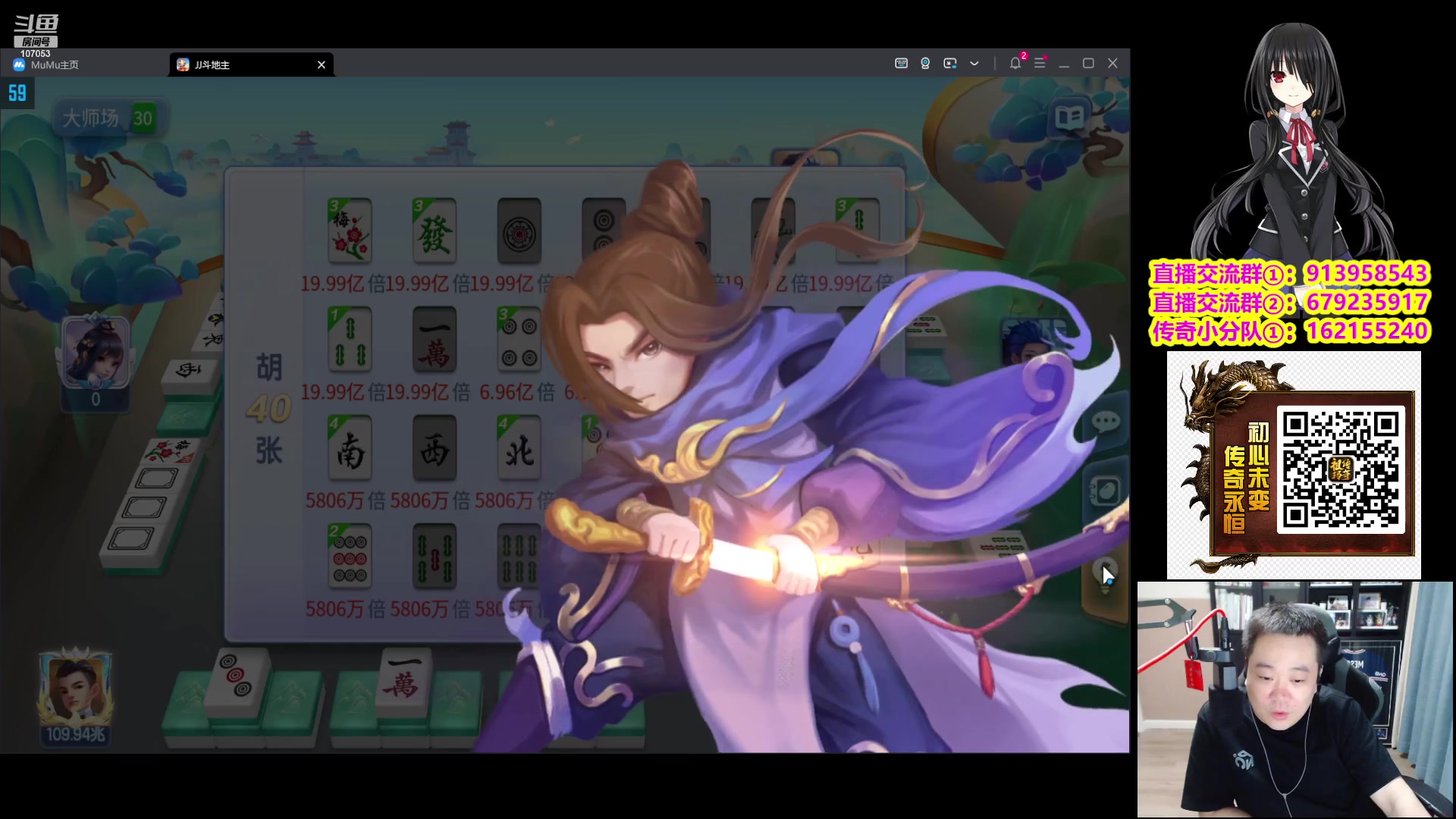This screenshot has width=1456, height=819.
Task: Open the chat bubble icon in the game
Action: coord(1105,421)
